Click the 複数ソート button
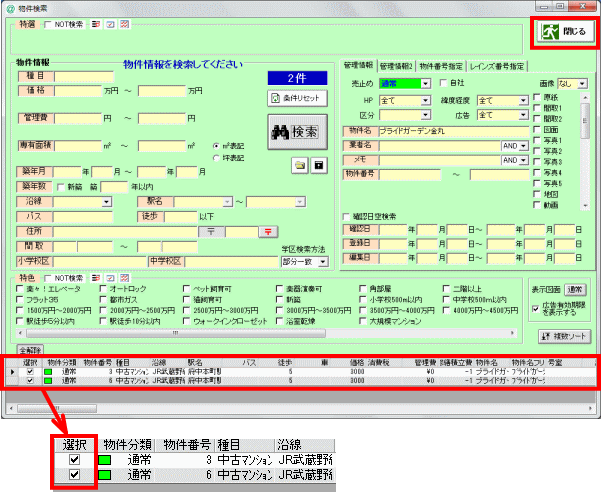Image resolution: width=601 pixels, height=492 pixels. click(x=564, y=336)
